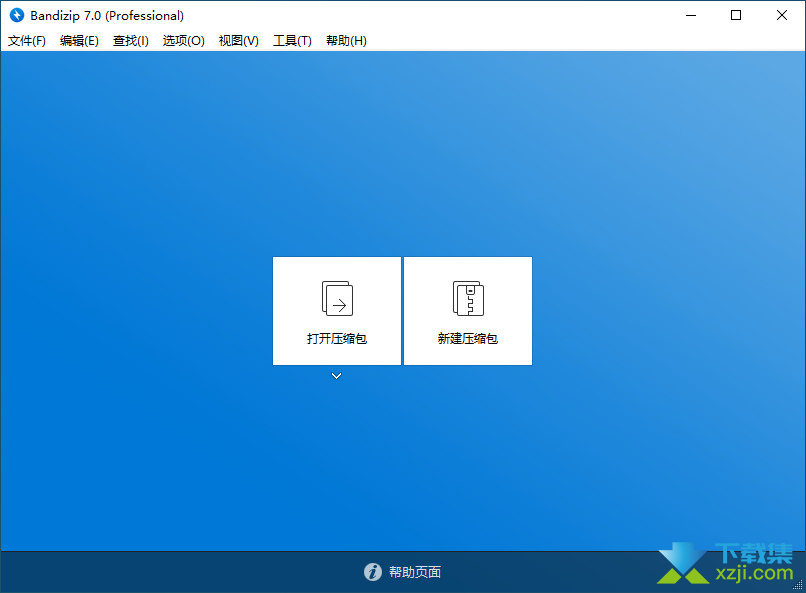Open the 帮助(H) menu
This screenshot has width=806, height=593.
(346, 41)
